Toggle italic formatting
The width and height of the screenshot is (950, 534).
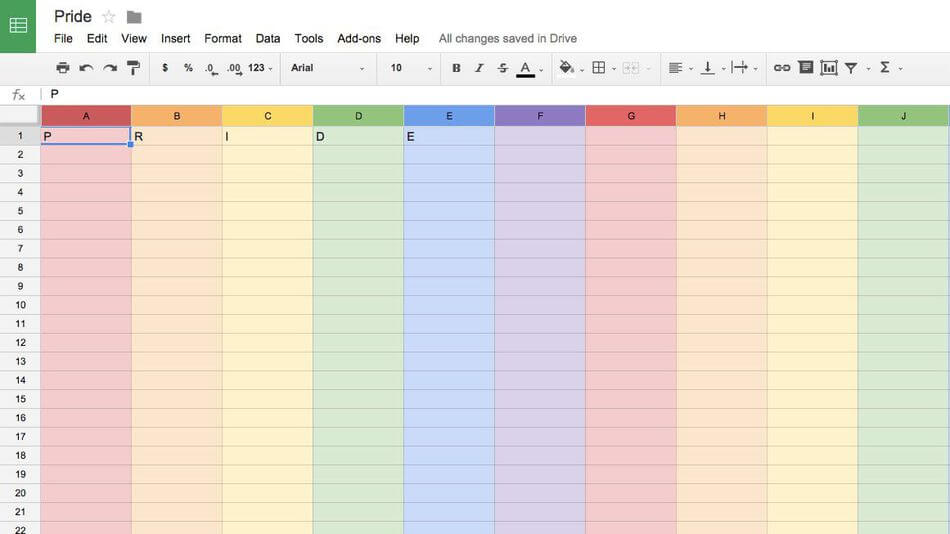pyautogui.click(x=479, y=68)
